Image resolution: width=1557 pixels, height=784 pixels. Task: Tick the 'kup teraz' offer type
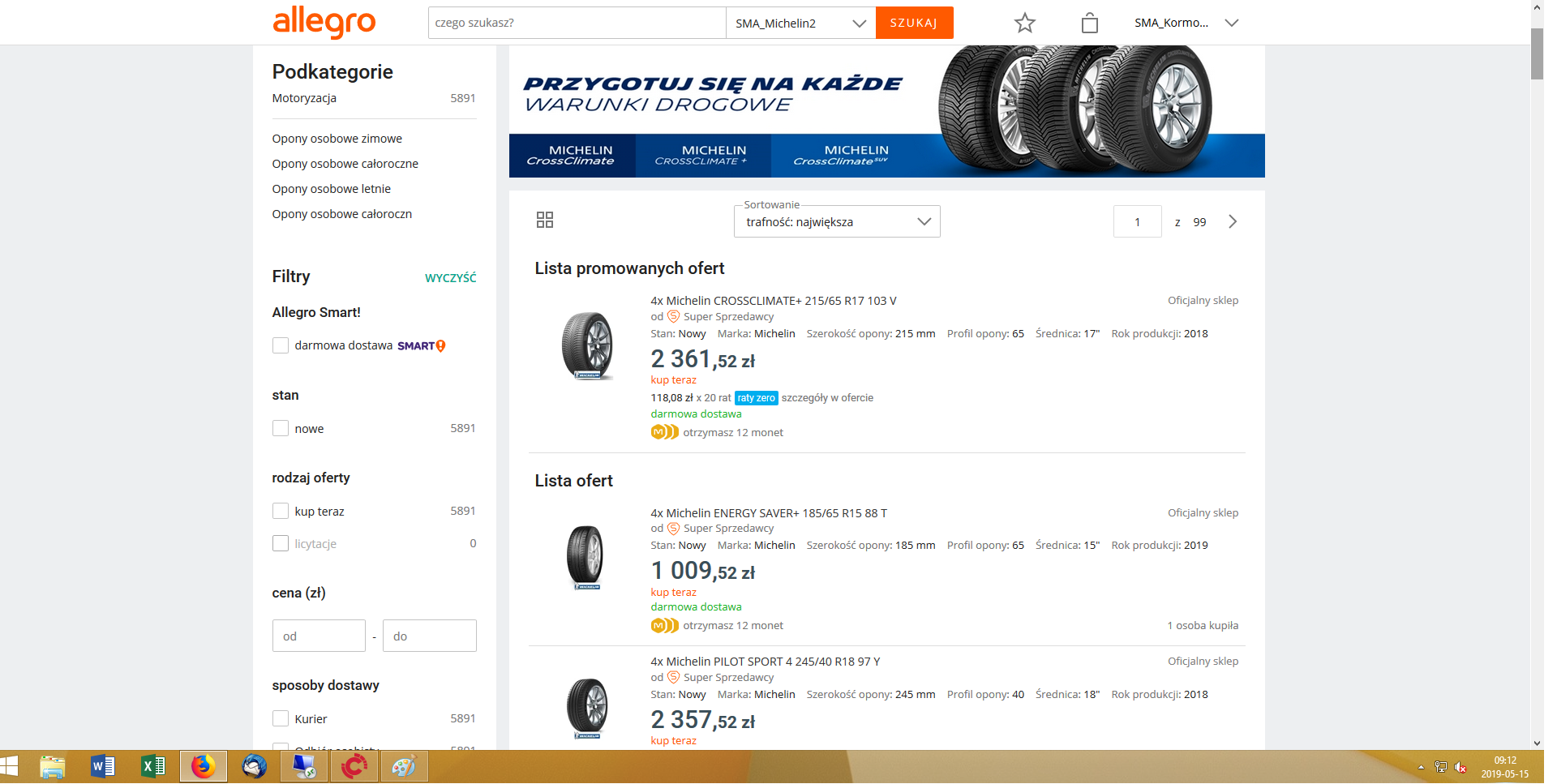pyautogui.click(x=281, y=511)
